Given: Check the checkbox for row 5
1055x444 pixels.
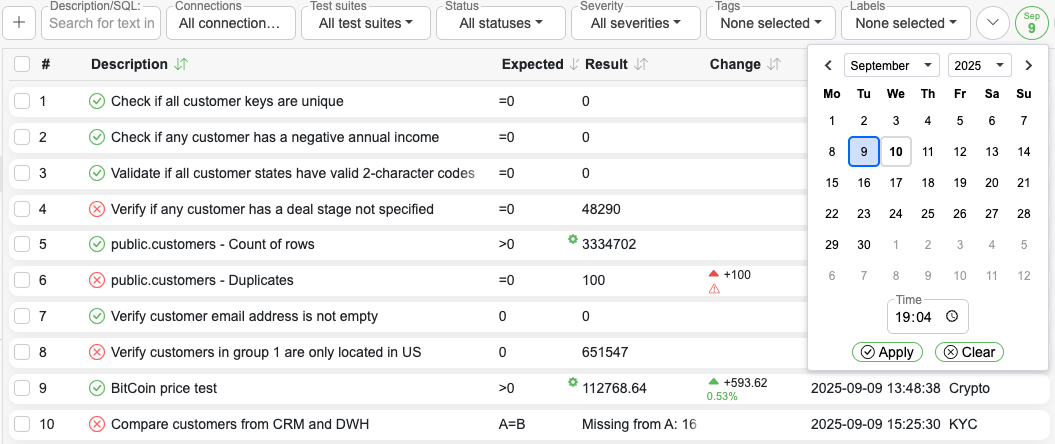Looking at the screenshot, I should click(x=22, y=244).
